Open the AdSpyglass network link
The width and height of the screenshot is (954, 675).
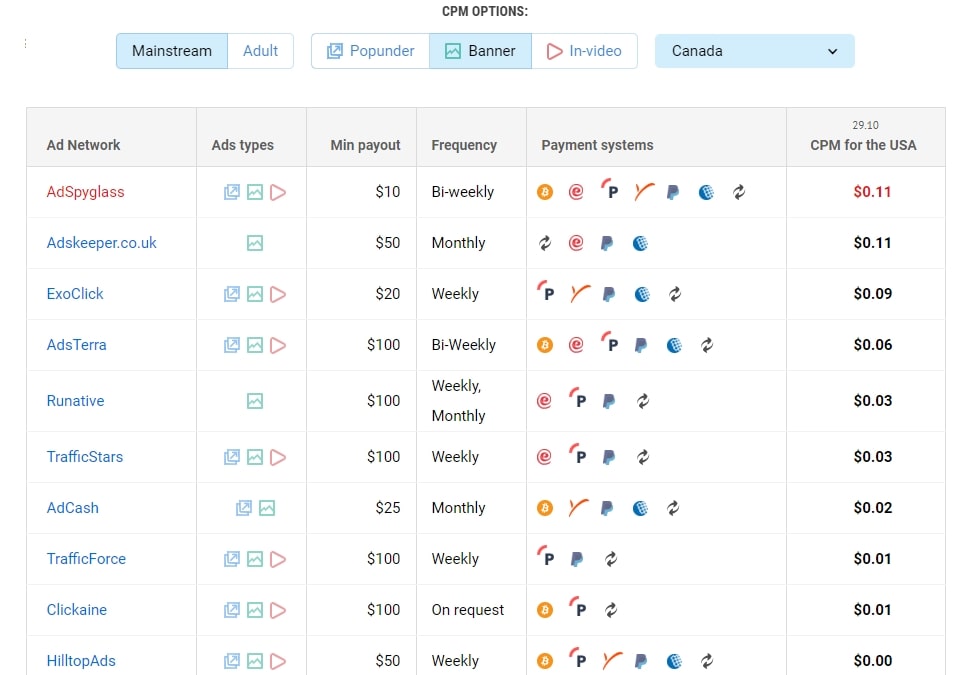coord(85,192)
